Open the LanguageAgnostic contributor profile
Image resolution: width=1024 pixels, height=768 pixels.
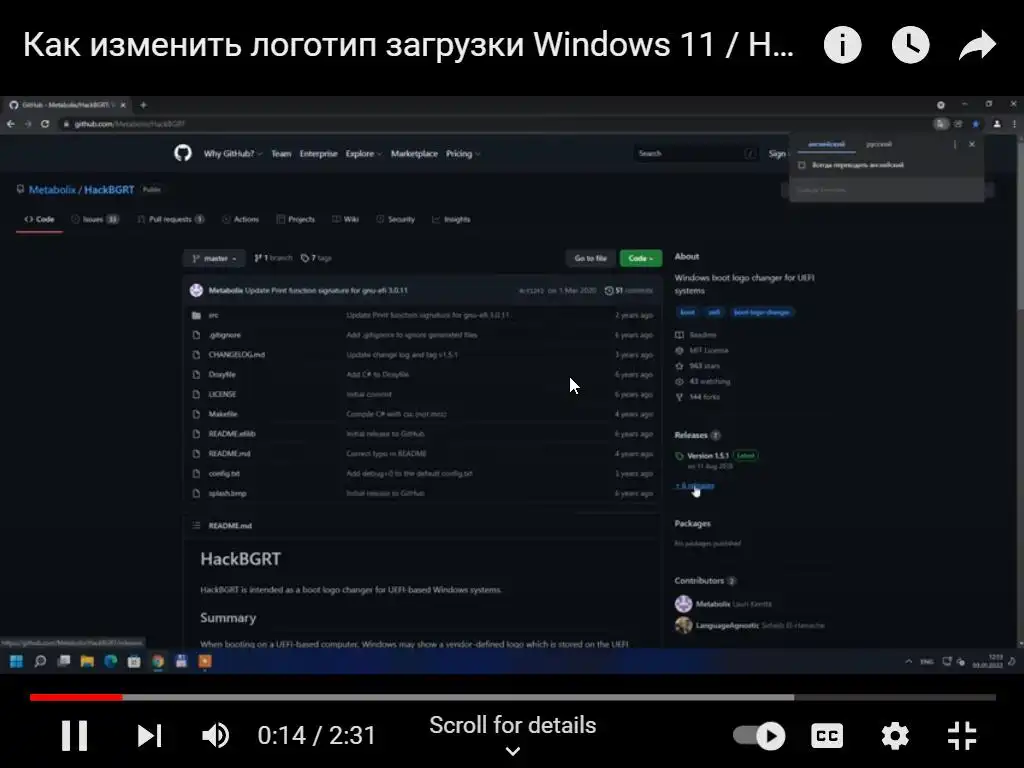click(x=727, y=625)
